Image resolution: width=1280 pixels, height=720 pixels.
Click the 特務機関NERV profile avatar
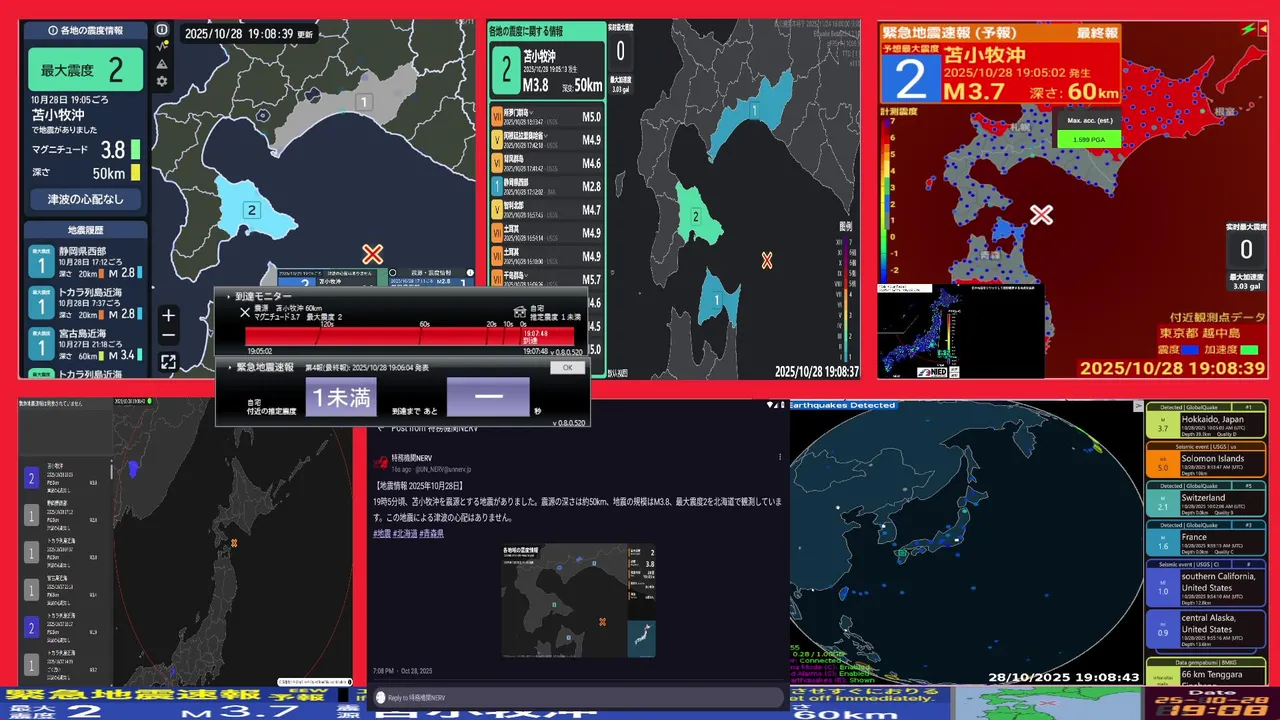[381, 463]
